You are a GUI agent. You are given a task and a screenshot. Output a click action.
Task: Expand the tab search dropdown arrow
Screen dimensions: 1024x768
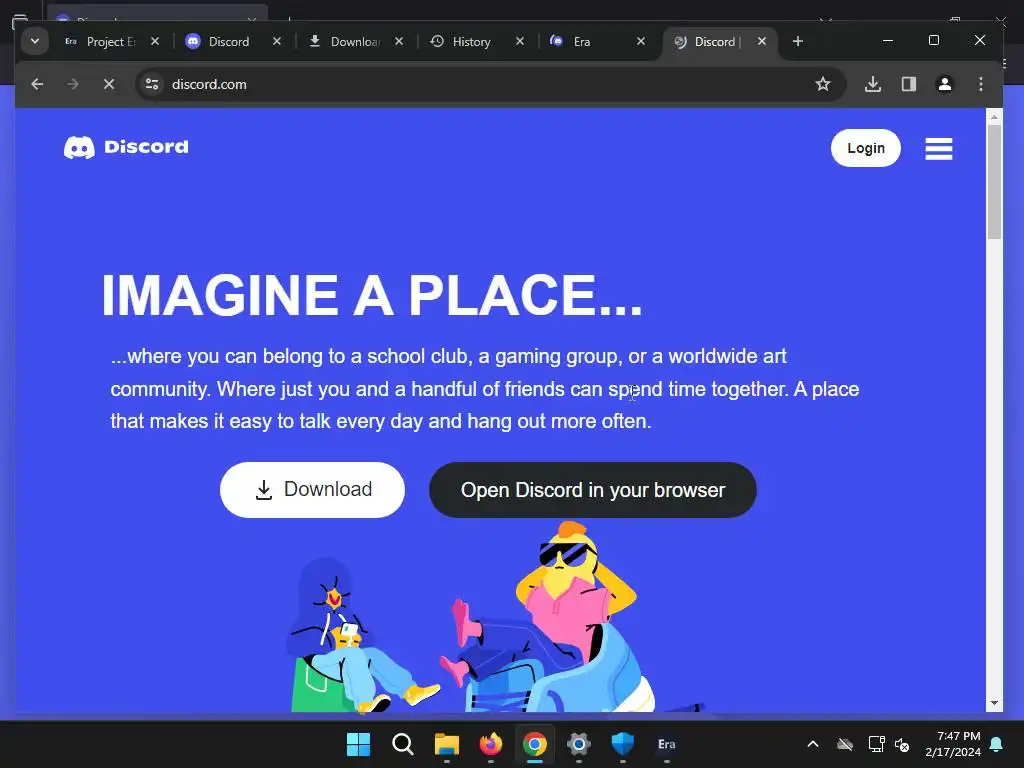click(x=35, y=41)
